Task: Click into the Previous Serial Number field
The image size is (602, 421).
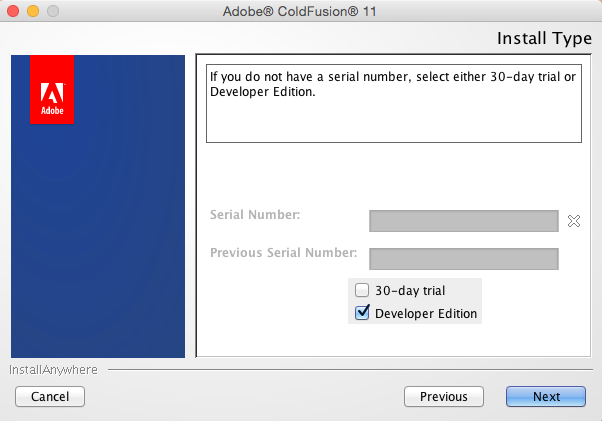Action: point(463,259)
